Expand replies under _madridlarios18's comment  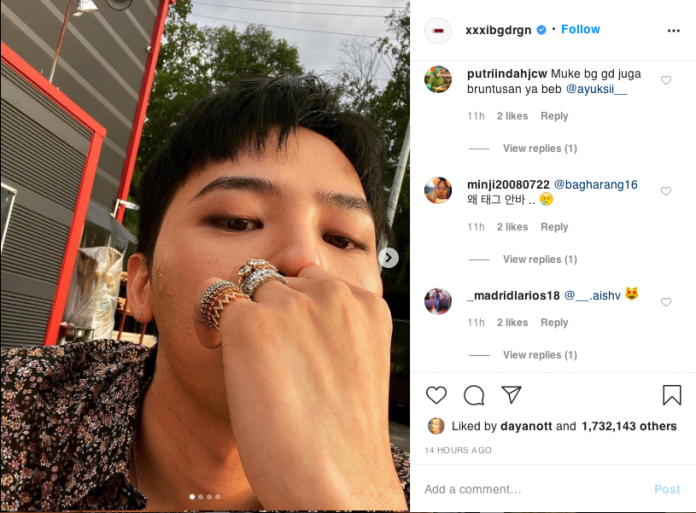(540, 355)
